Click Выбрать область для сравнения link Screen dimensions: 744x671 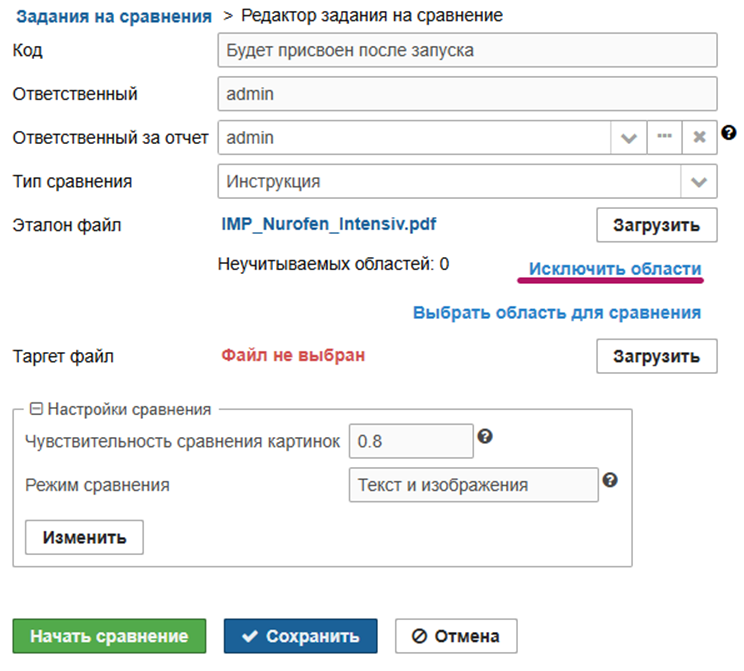coord(557,312)
